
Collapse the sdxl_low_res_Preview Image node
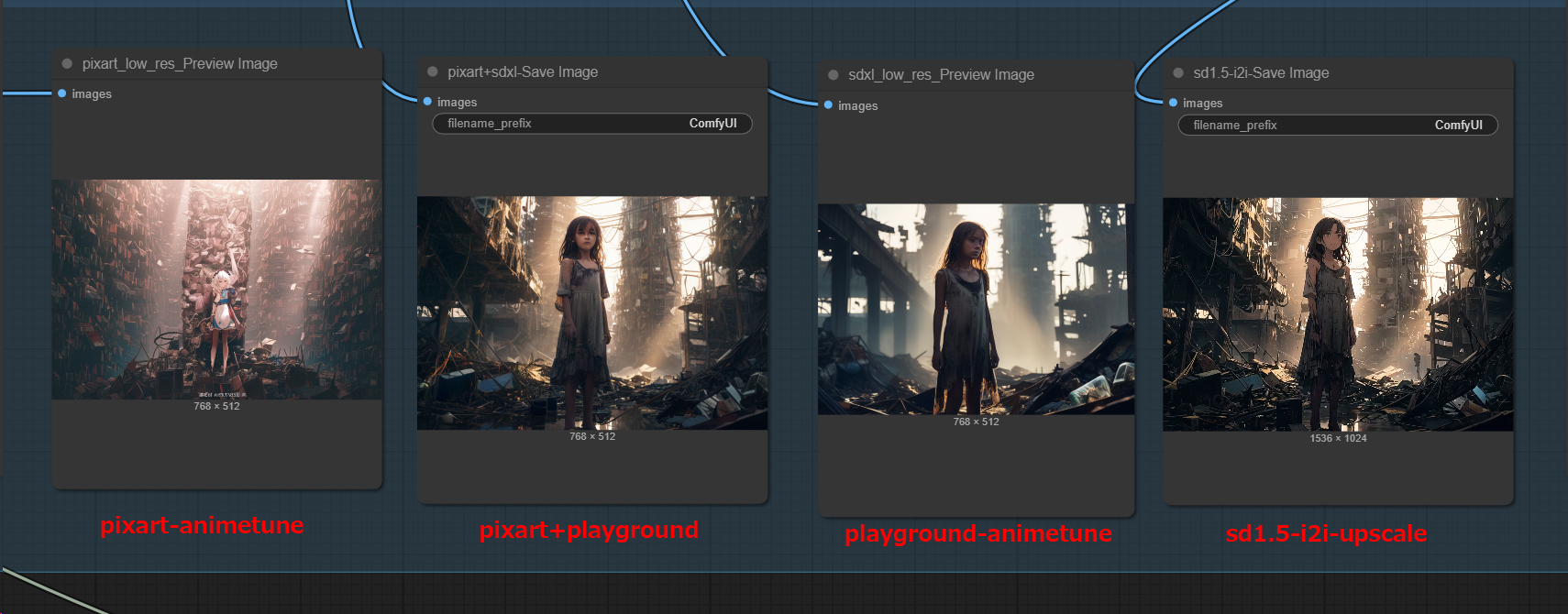coord(834,75)
